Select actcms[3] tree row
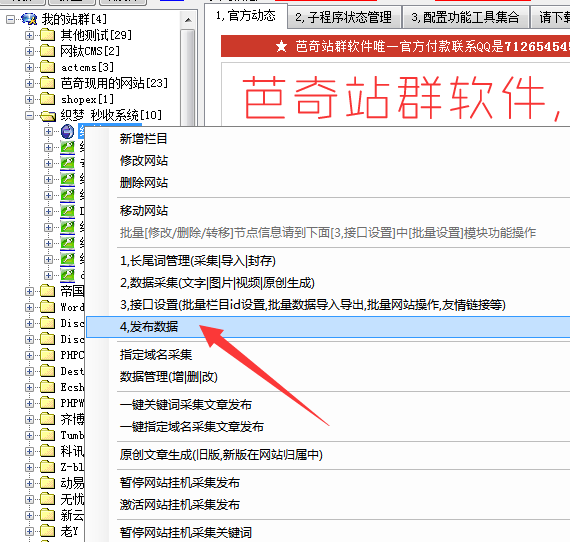 tap(87, 67)
